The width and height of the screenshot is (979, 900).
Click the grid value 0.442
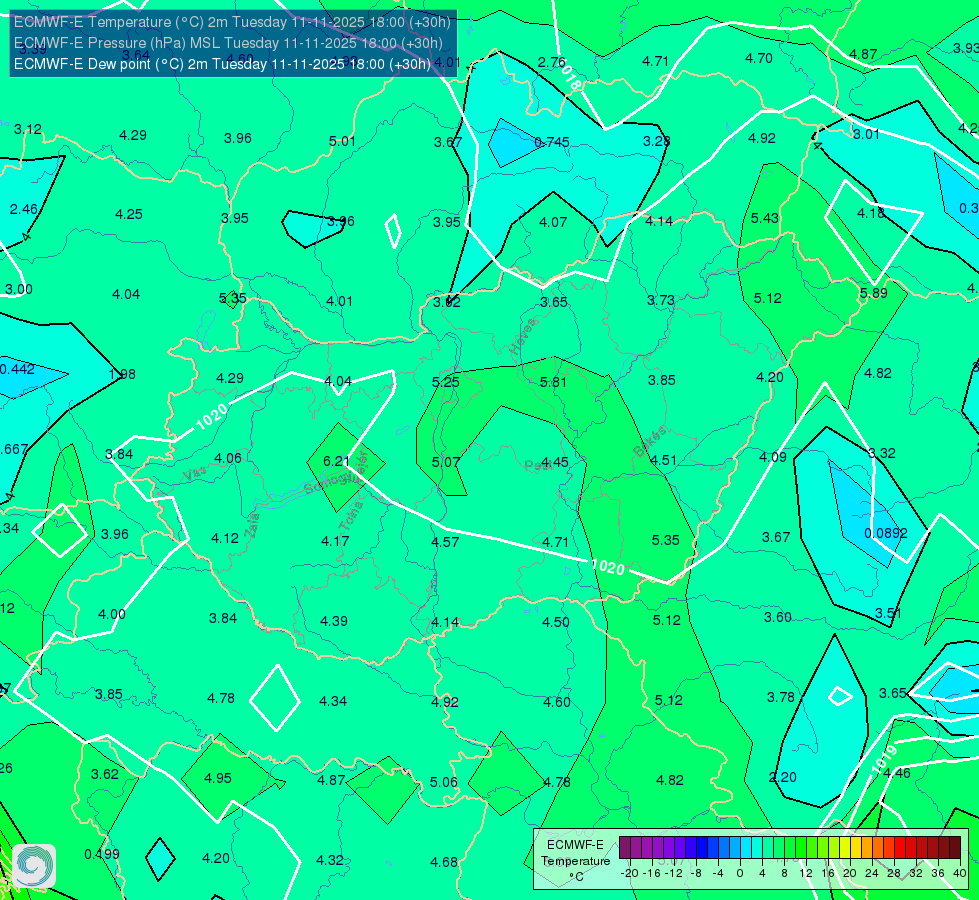coord(17,369)
